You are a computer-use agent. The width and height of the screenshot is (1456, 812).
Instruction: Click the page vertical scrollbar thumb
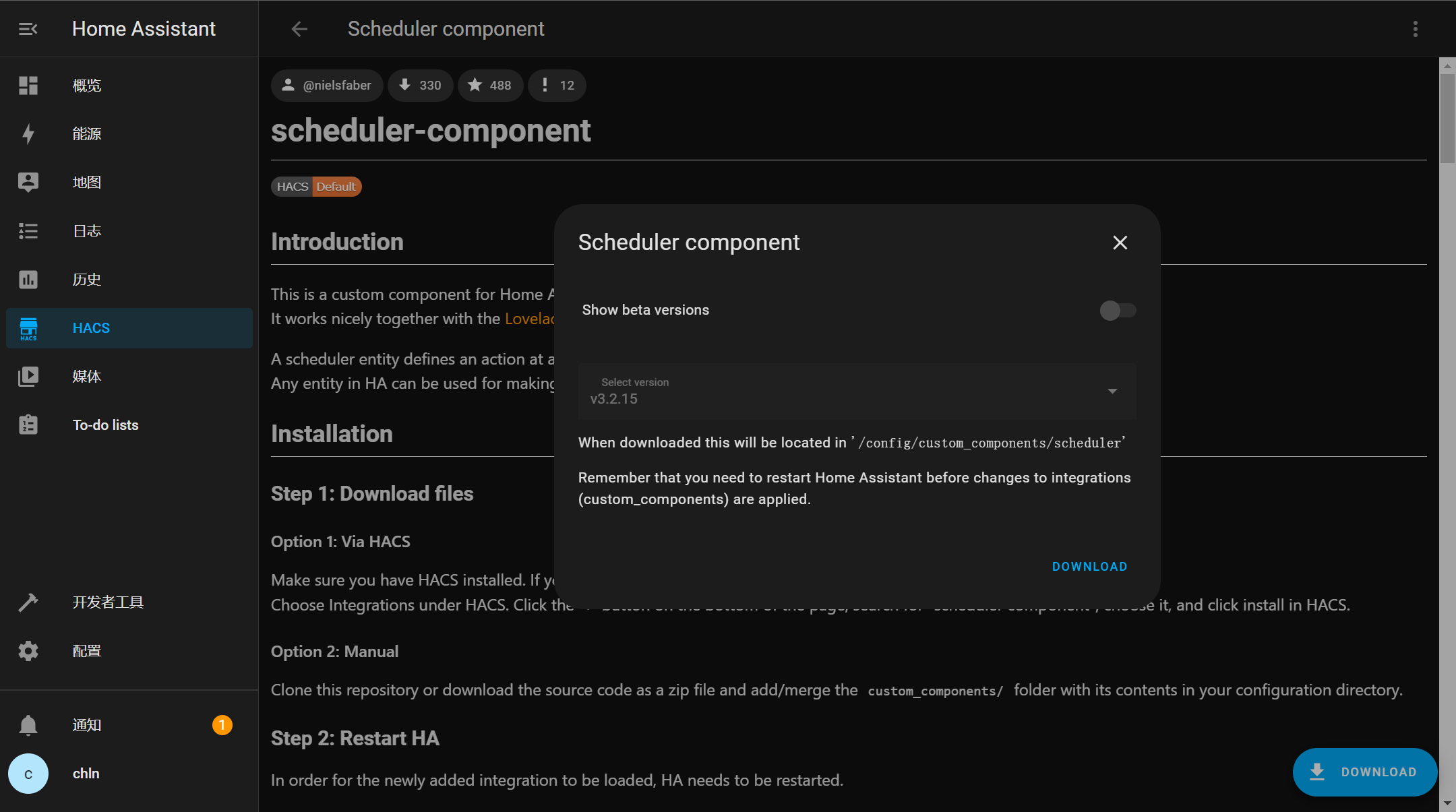coord(1447,118)
